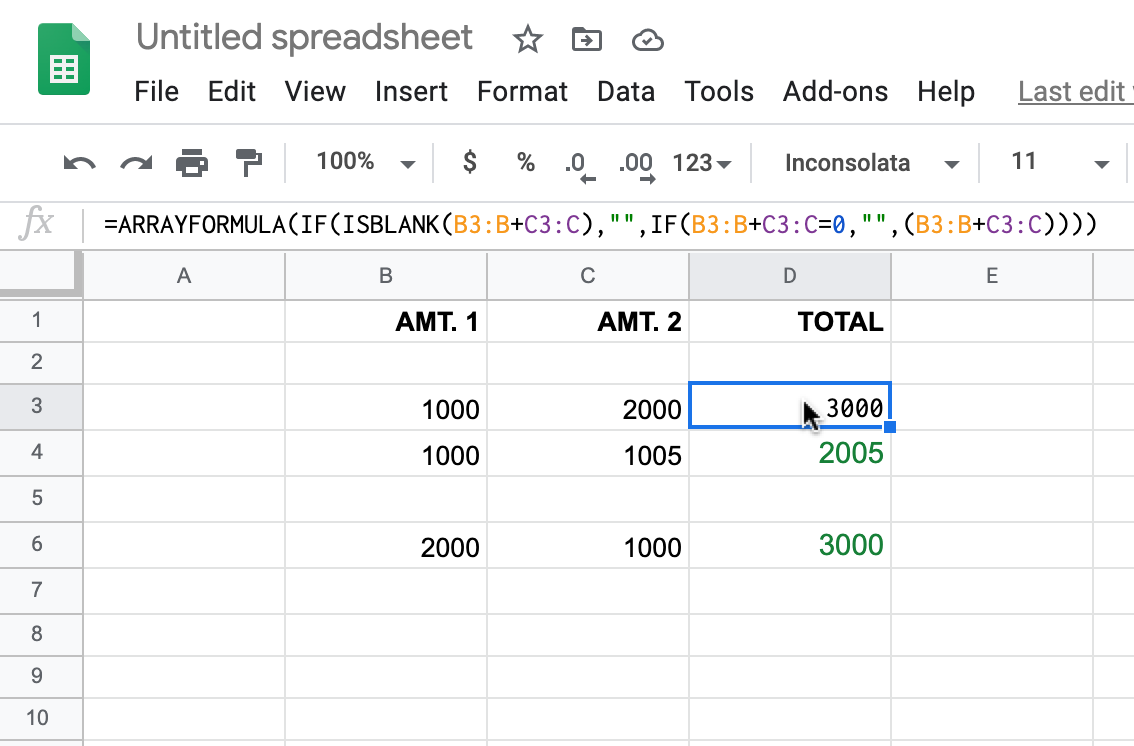The height and width of the screenshot is (746, 1134).
Task: Open the Format menu
Action: [522, 92]
